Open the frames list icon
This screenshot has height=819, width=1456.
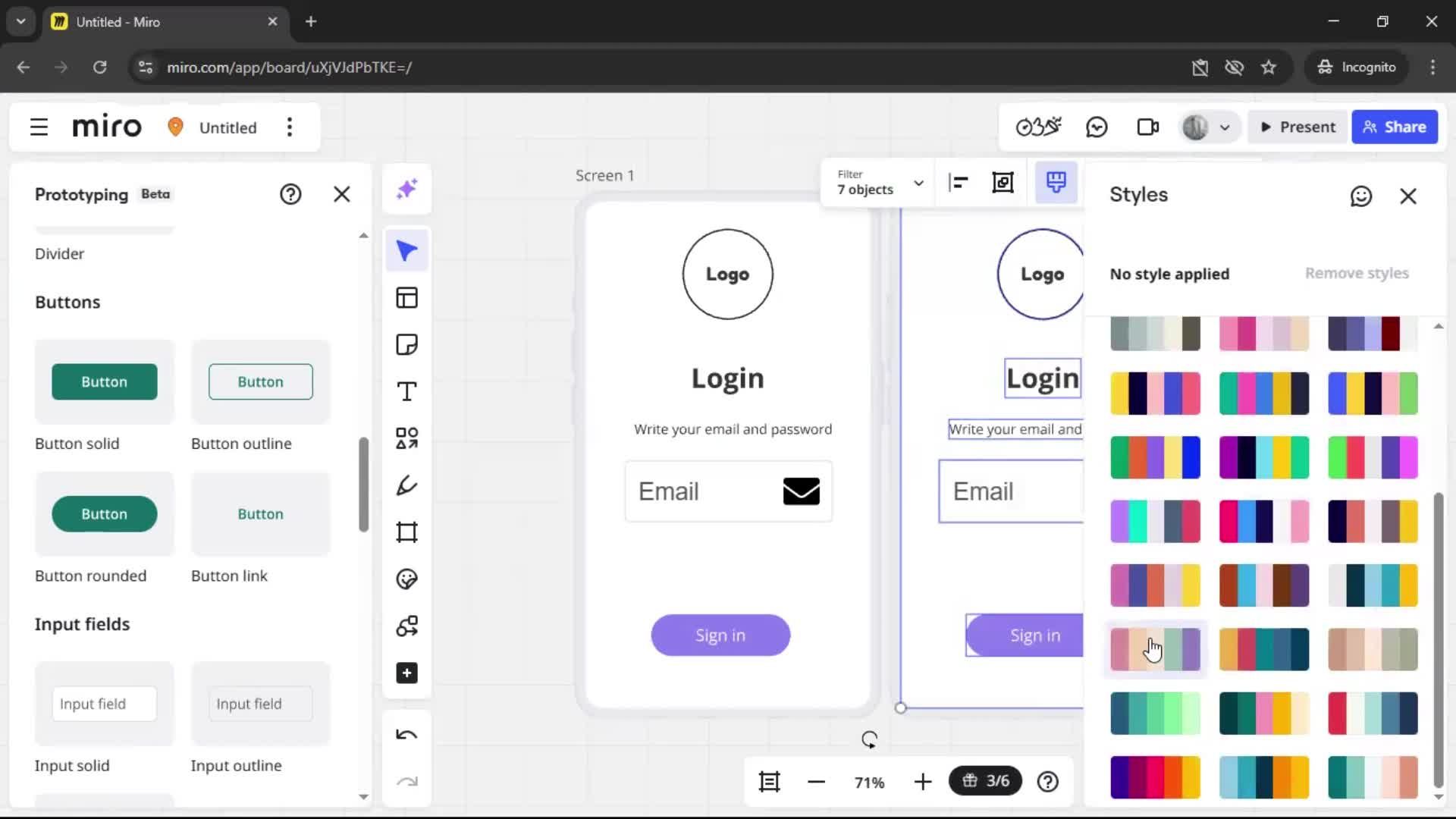769,782
